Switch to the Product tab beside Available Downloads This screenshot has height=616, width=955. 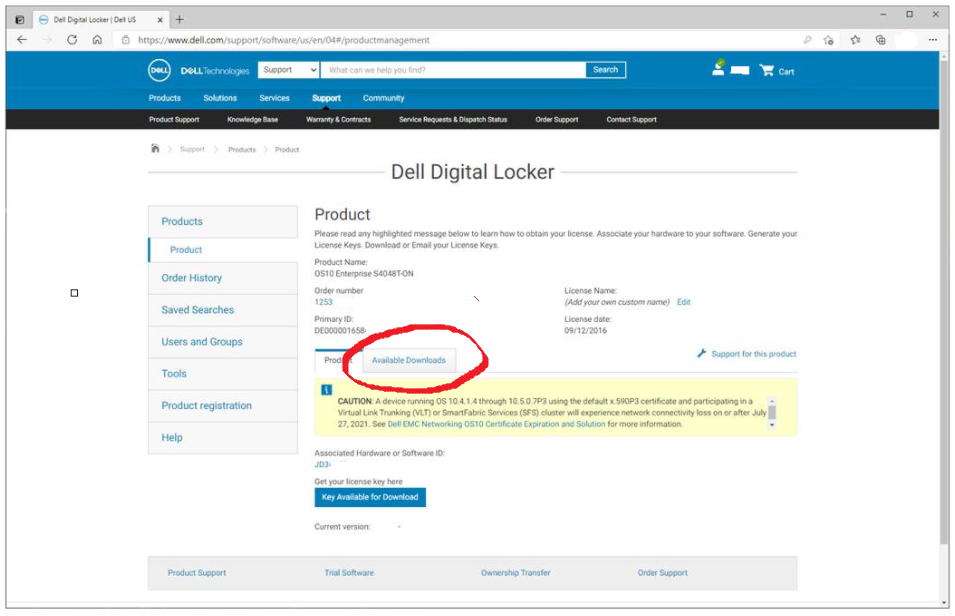point(338,360)
